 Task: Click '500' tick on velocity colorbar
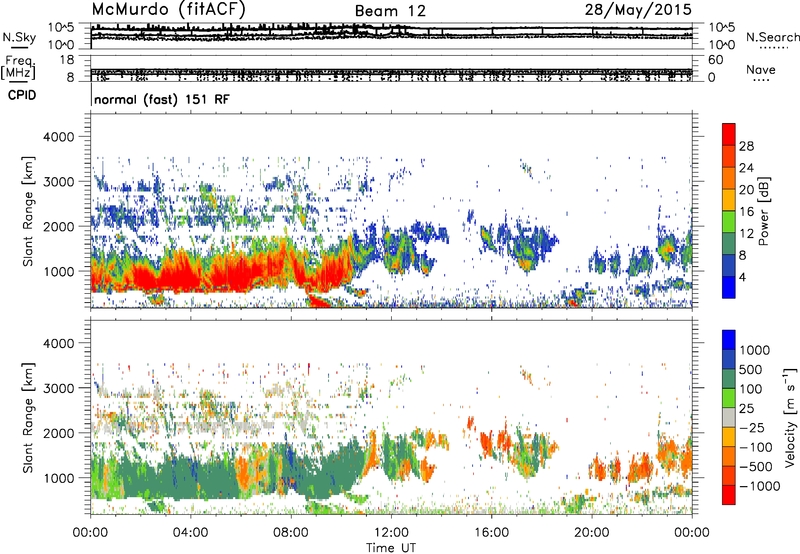[751, 369]
